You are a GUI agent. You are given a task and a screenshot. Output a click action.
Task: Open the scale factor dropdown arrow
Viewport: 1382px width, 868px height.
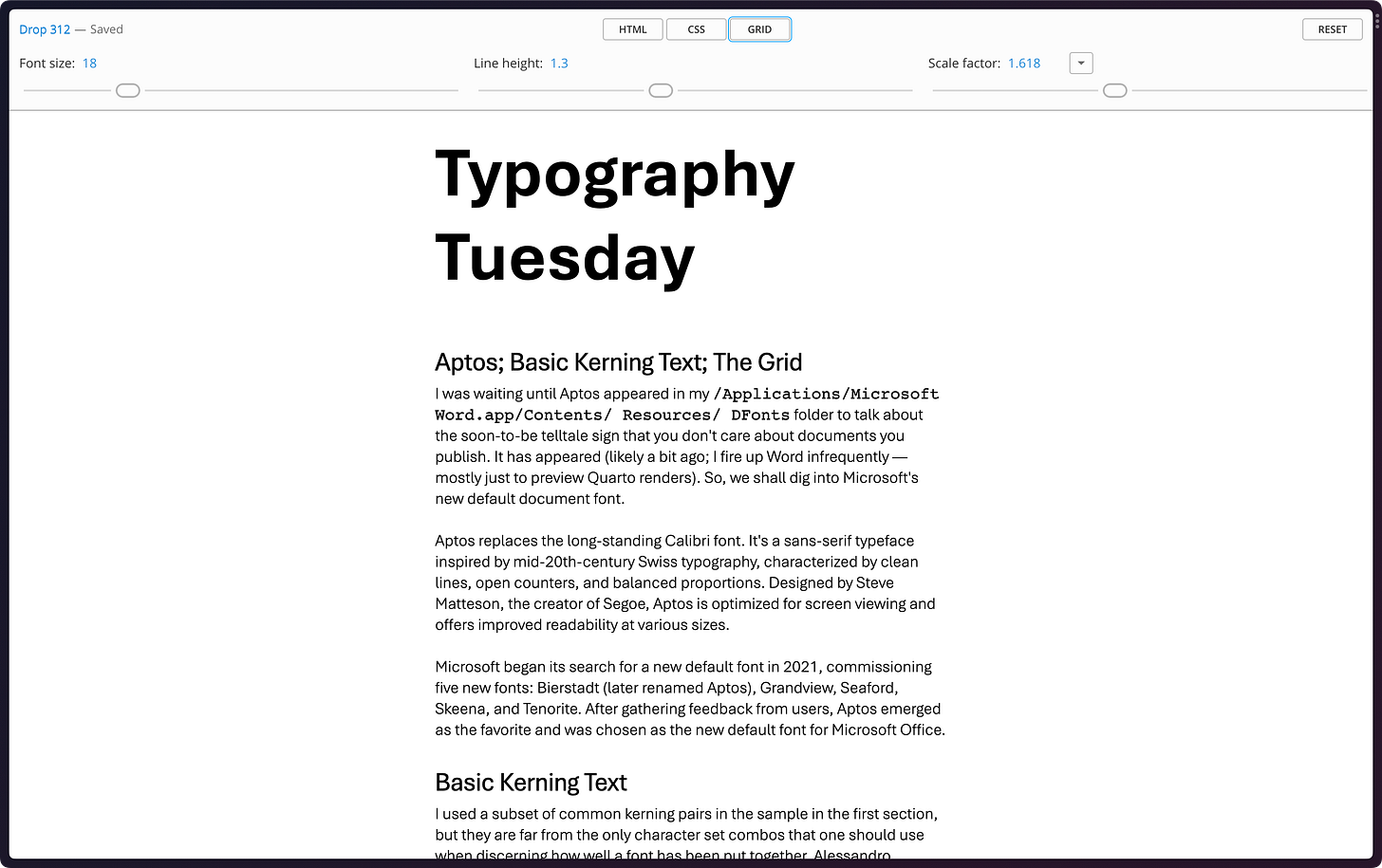pos(1081,64)
